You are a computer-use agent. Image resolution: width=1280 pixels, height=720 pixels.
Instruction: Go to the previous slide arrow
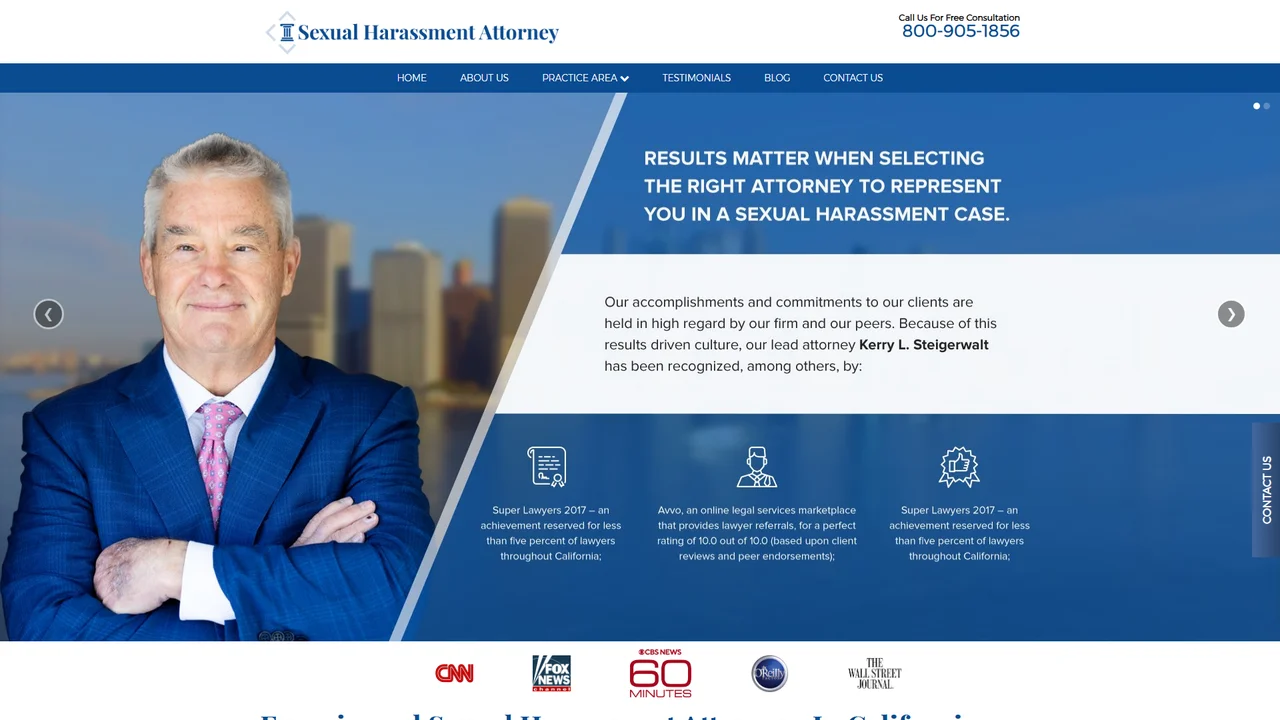48,314
